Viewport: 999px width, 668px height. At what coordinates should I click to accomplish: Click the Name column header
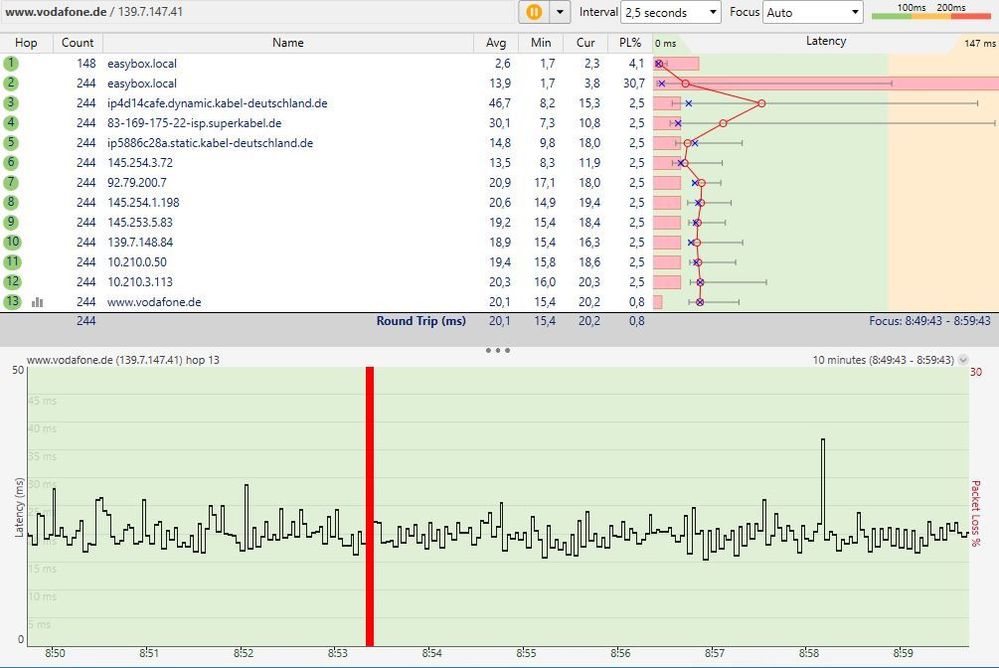[287, 43]
